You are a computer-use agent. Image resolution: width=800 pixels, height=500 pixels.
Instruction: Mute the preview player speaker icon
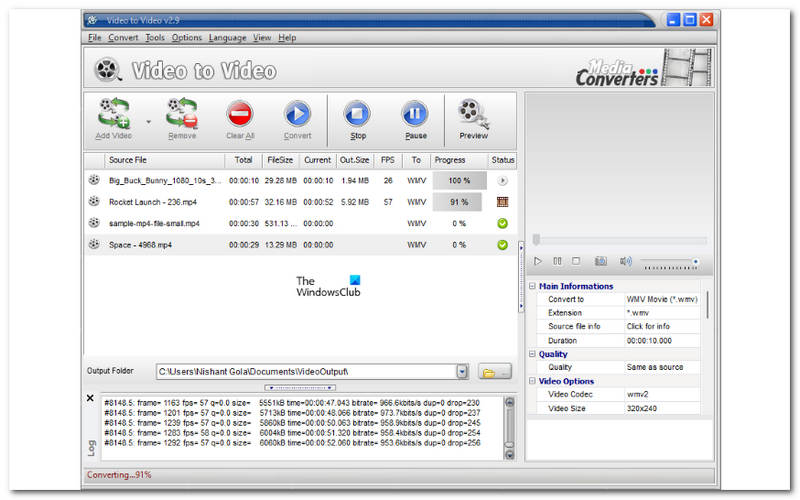625,261
